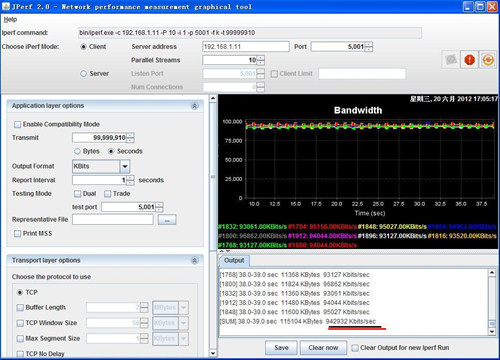Click the Transmit value field

click(x=99, y=138)
